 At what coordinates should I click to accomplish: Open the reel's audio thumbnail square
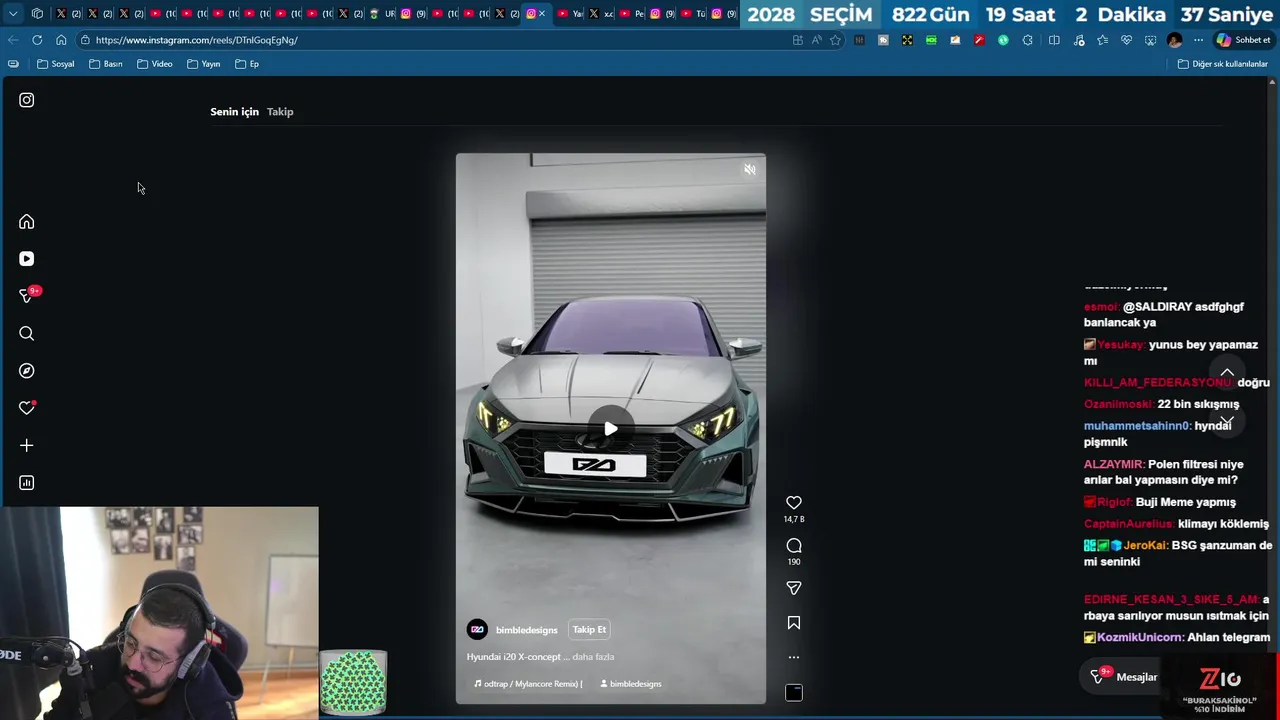tap(794, 693)
